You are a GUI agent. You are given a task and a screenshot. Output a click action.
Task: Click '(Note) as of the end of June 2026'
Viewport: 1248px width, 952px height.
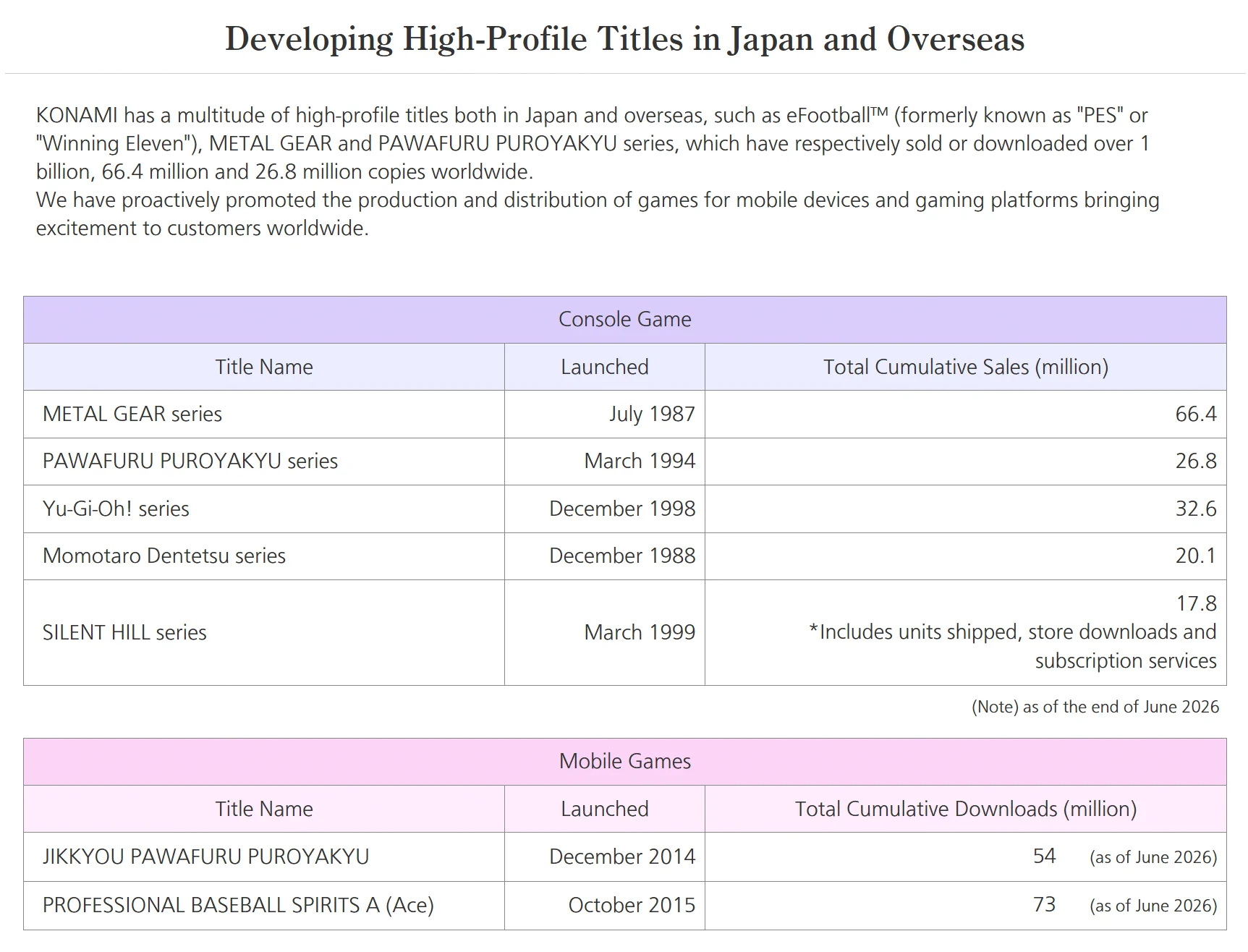coord(1095,707)
